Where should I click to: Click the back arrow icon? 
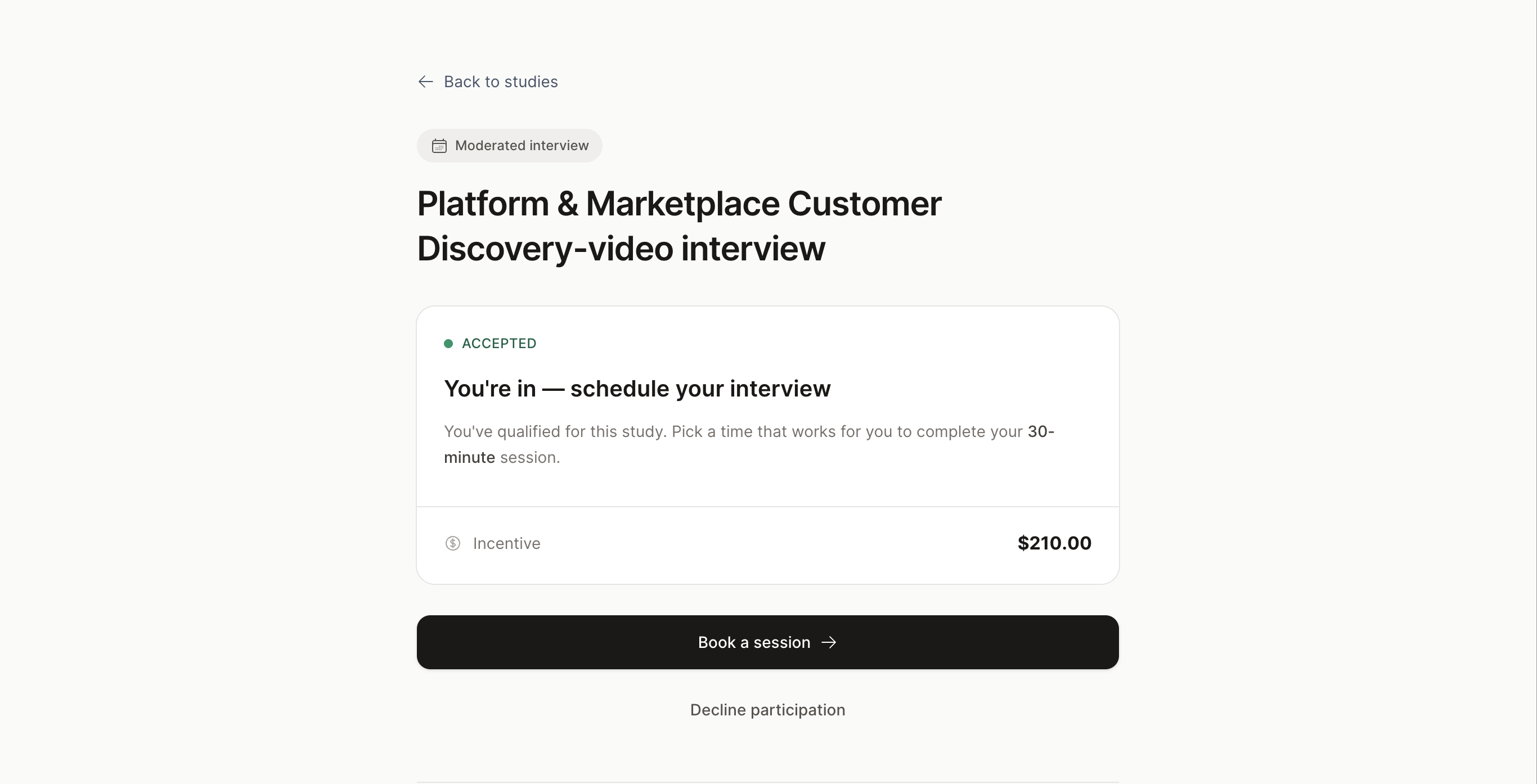(x=425, y=82)
